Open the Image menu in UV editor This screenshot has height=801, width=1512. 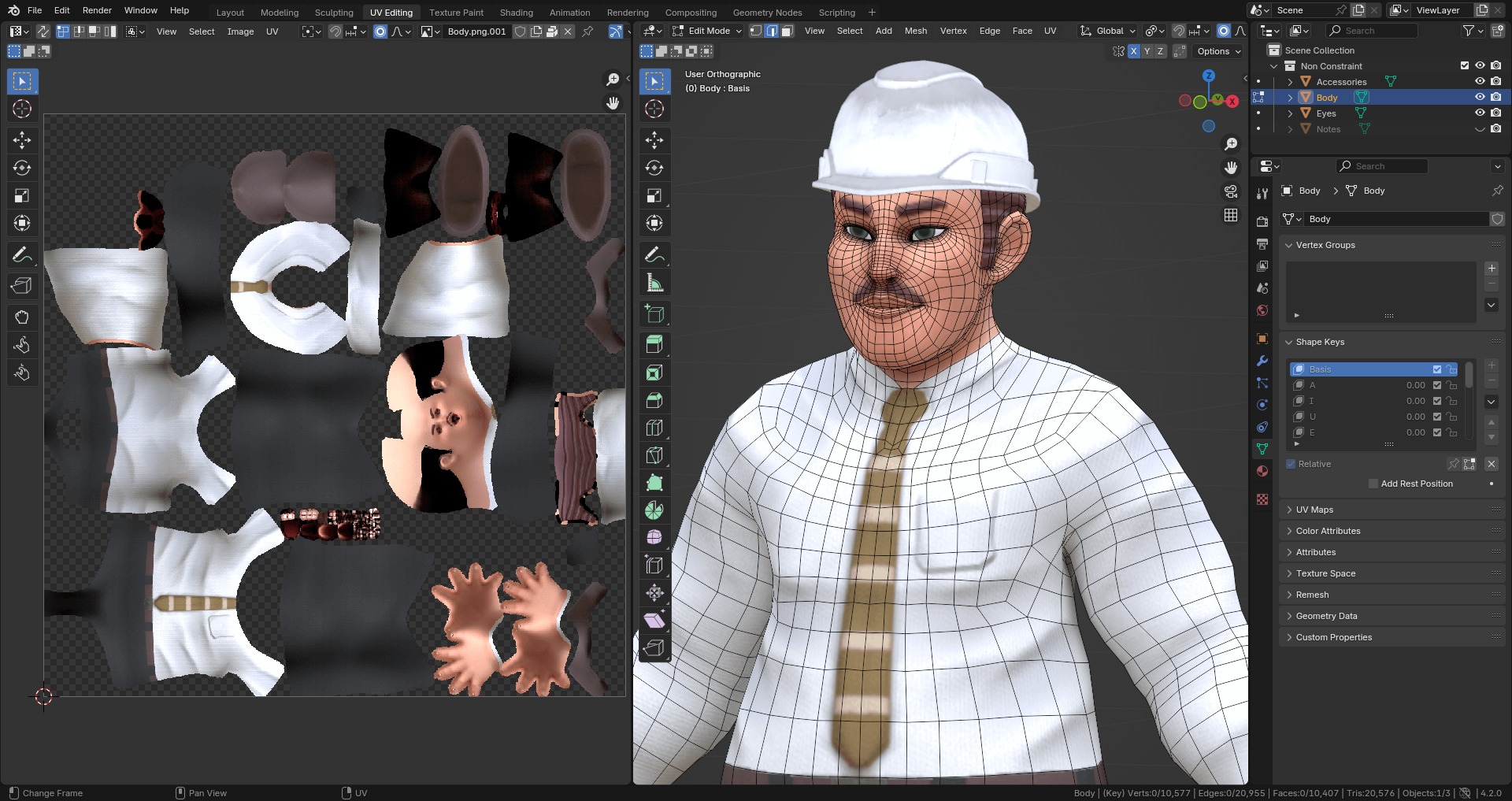(240, 32)
